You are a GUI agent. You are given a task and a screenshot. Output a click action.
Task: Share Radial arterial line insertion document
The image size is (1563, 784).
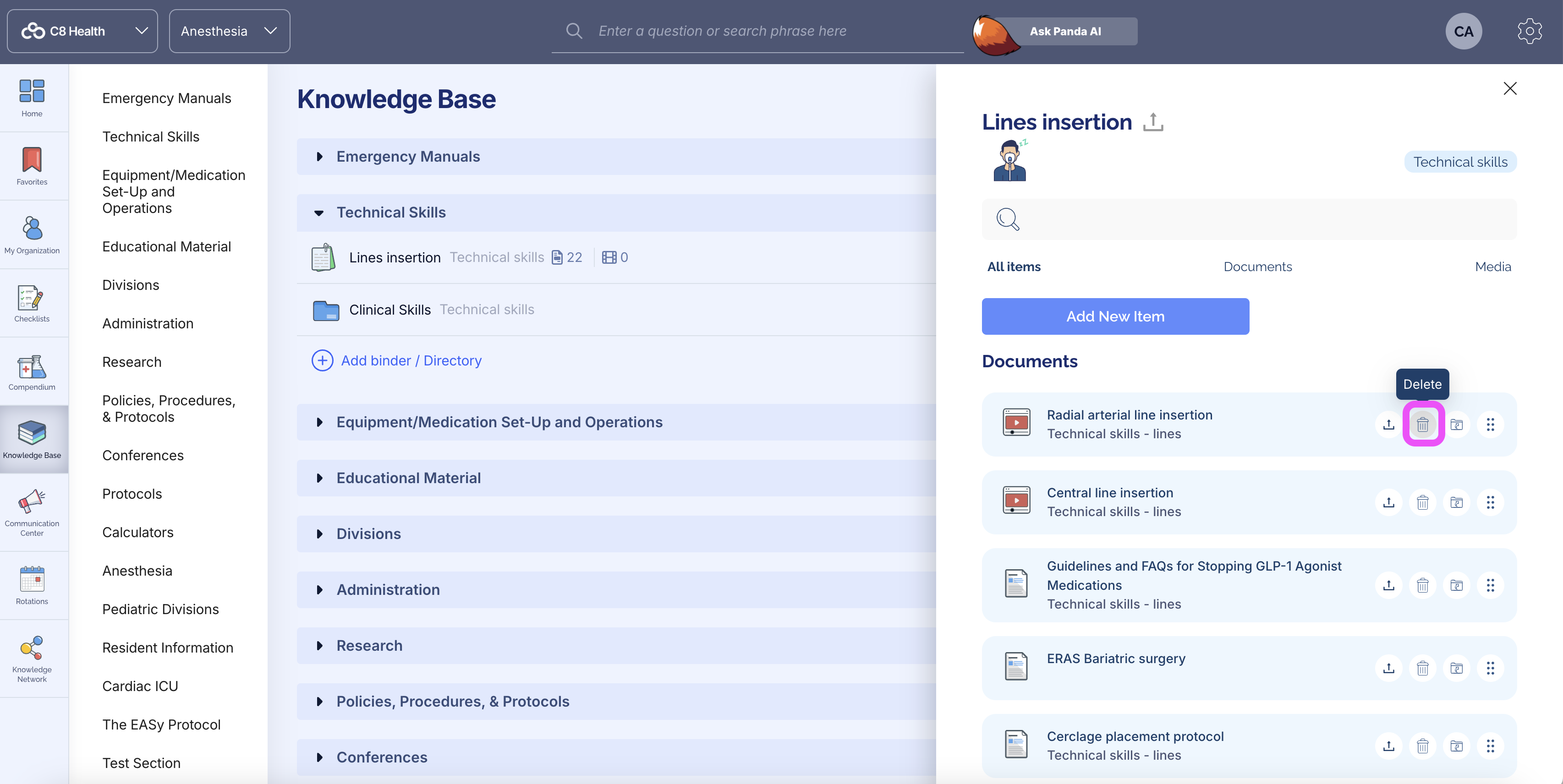click(1388, 425)
